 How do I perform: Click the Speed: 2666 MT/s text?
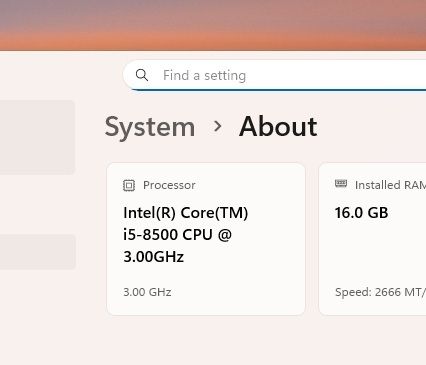pyautogui.click(x=380, y=292)
